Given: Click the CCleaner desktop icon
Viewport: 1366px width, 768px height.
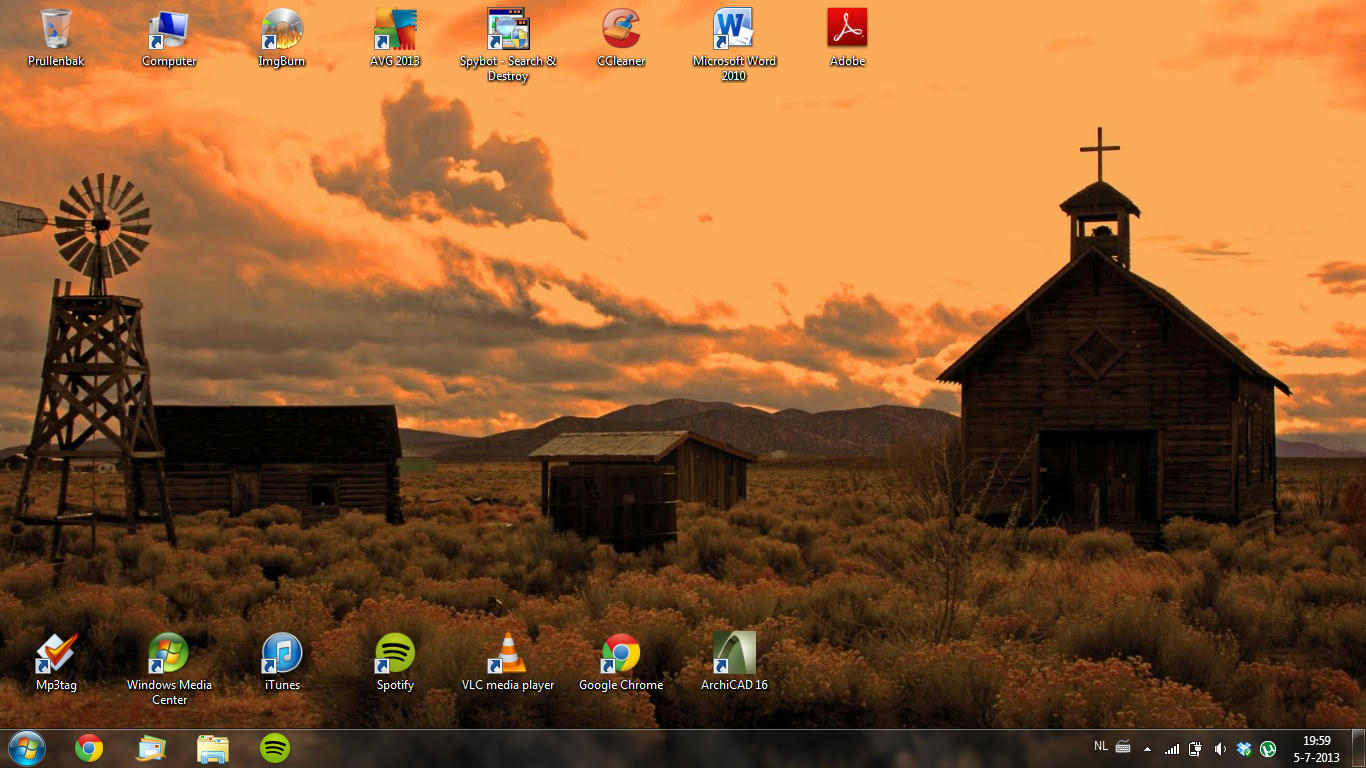Looking at the screenshot, I should click(x=621, y=30).
